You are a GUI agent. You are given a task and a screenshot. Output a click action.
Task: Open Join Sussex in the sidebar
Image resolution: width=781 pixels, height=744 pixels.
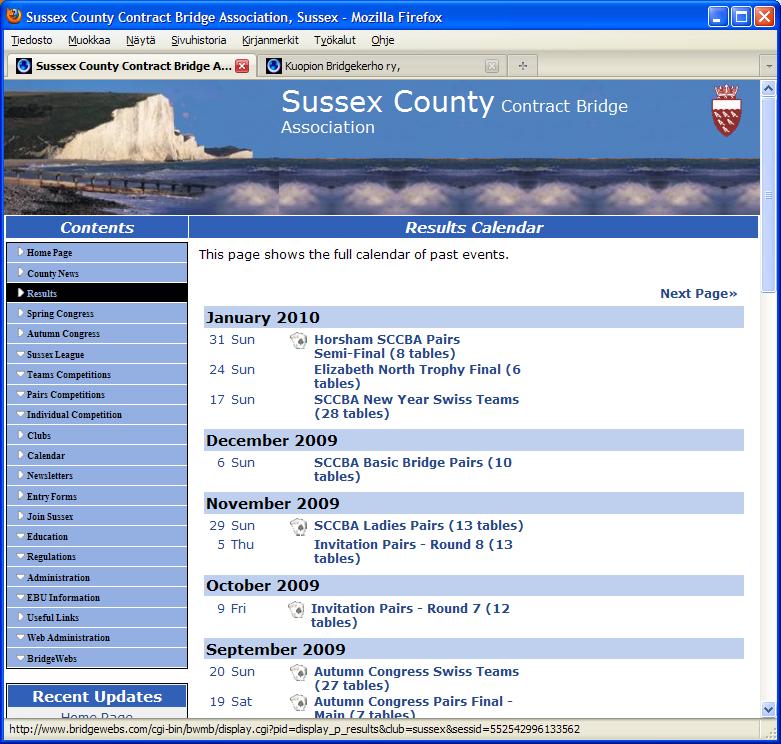[97, 516]
